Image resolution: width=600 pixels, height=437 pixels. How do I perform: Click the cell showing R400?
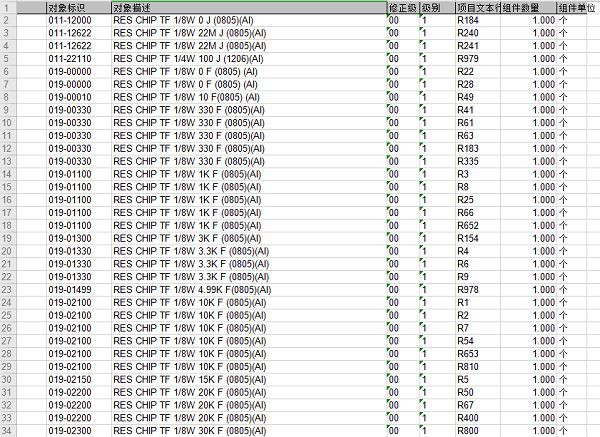click(467, 417)
